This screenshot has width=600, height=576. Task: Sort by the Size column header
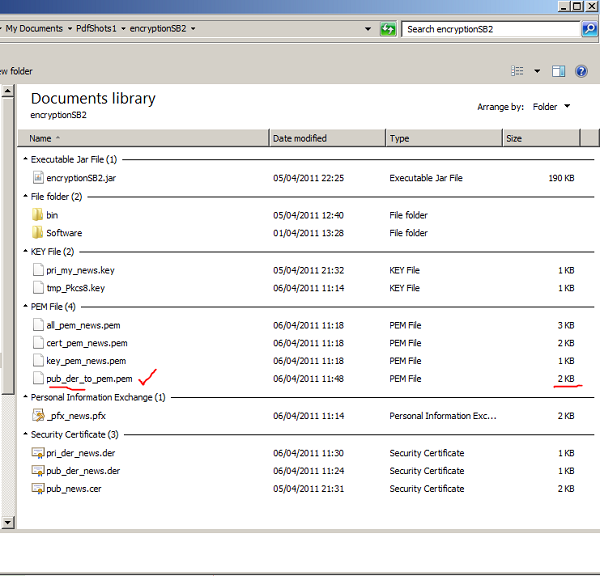pyautogui.click(x=541, y=138)
